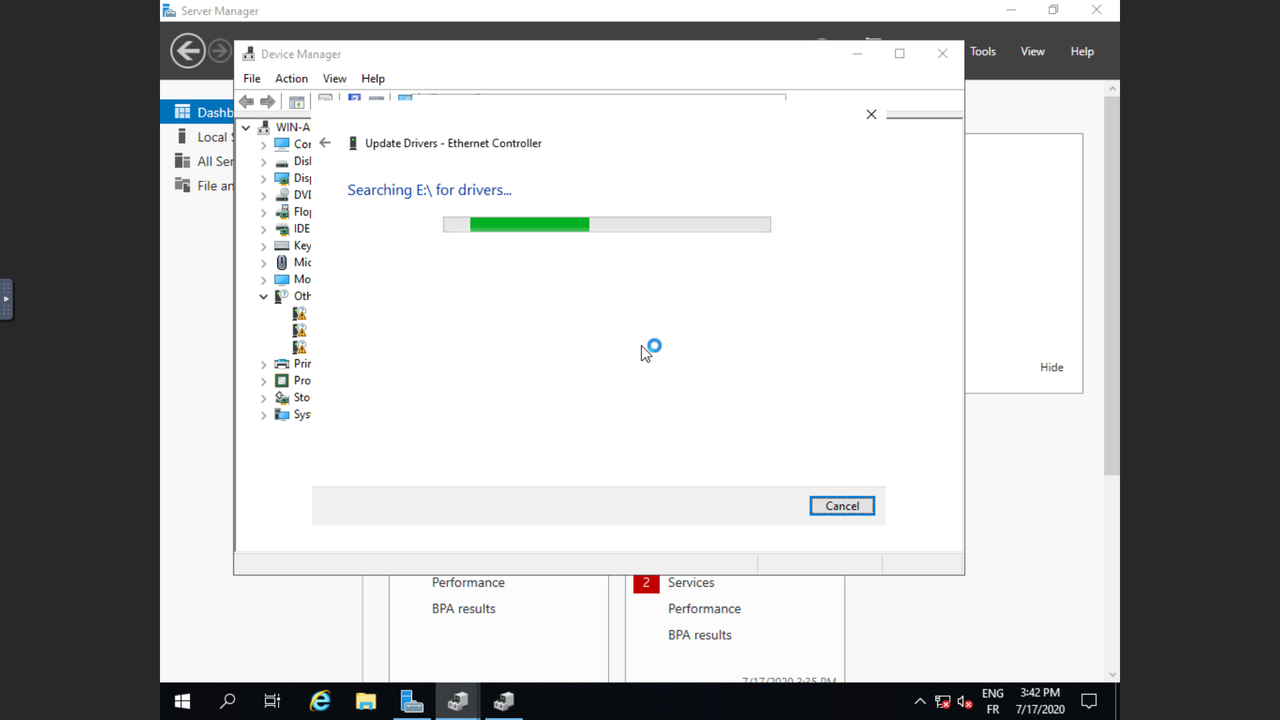
Task: Select the Display adapters icon
Action: 282,179
